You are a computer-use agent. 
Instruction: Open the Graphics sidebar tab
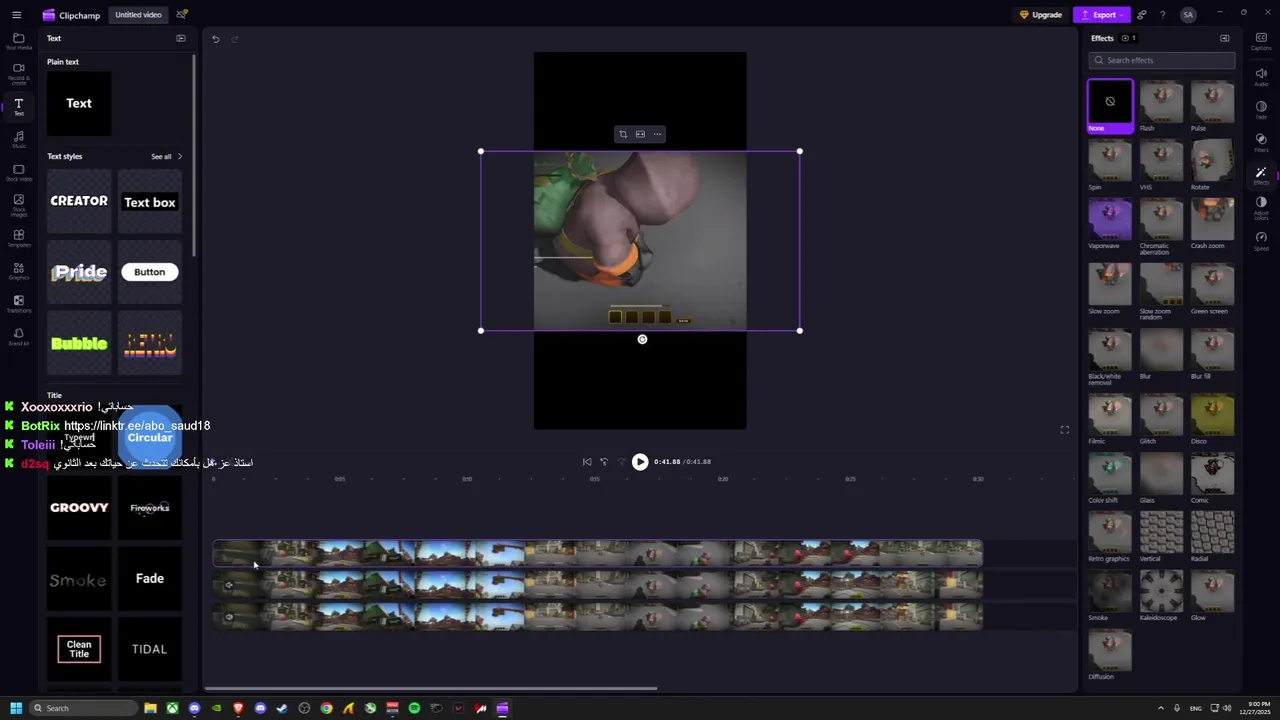[x=18, y=271]
